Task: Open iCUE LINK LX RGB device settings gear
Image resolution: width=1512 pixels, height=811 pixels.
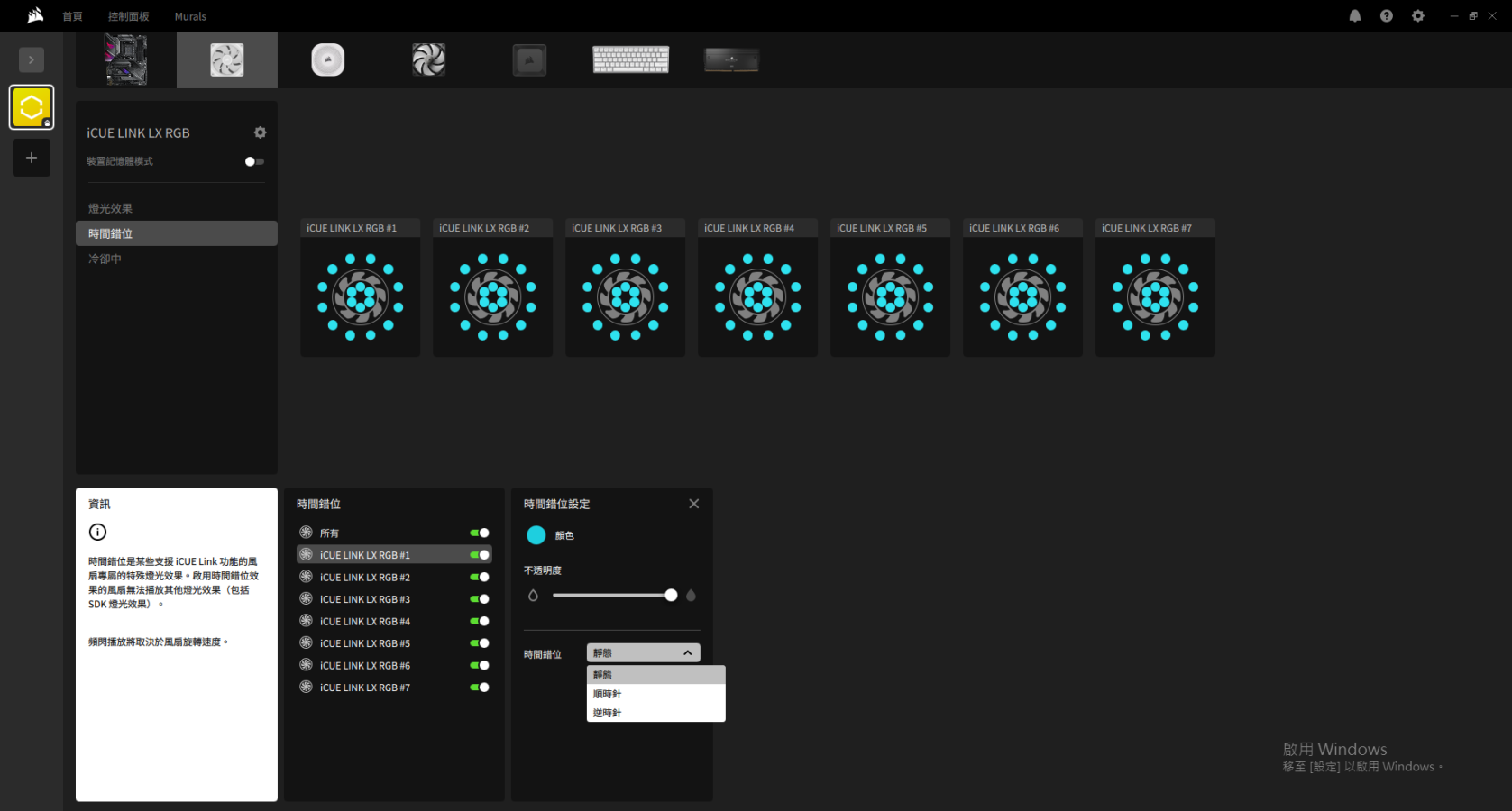Action: 260,132
